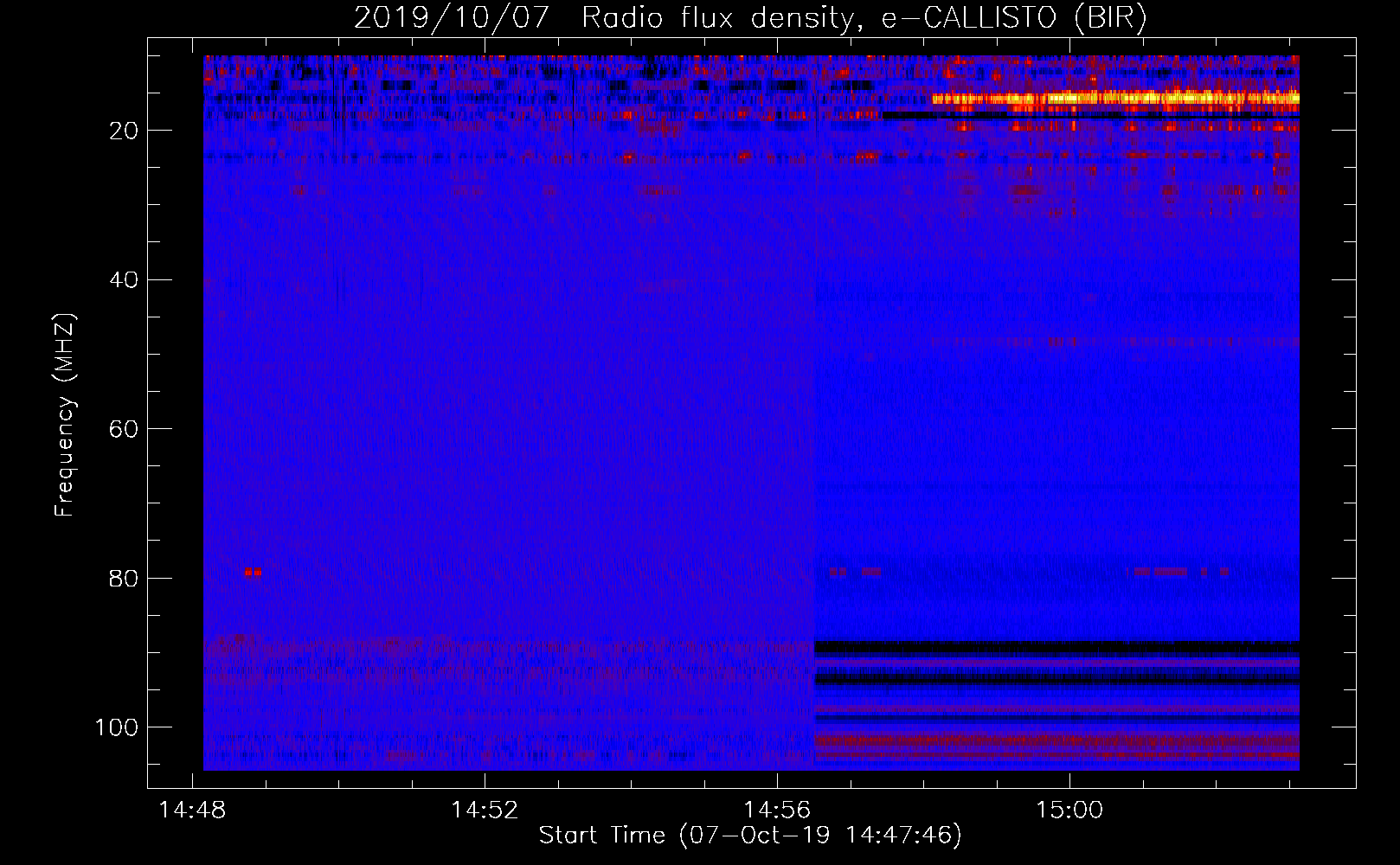
Task: Click the bright yellow emission band near 16 MHz
Action: (x=1115, y=99)
